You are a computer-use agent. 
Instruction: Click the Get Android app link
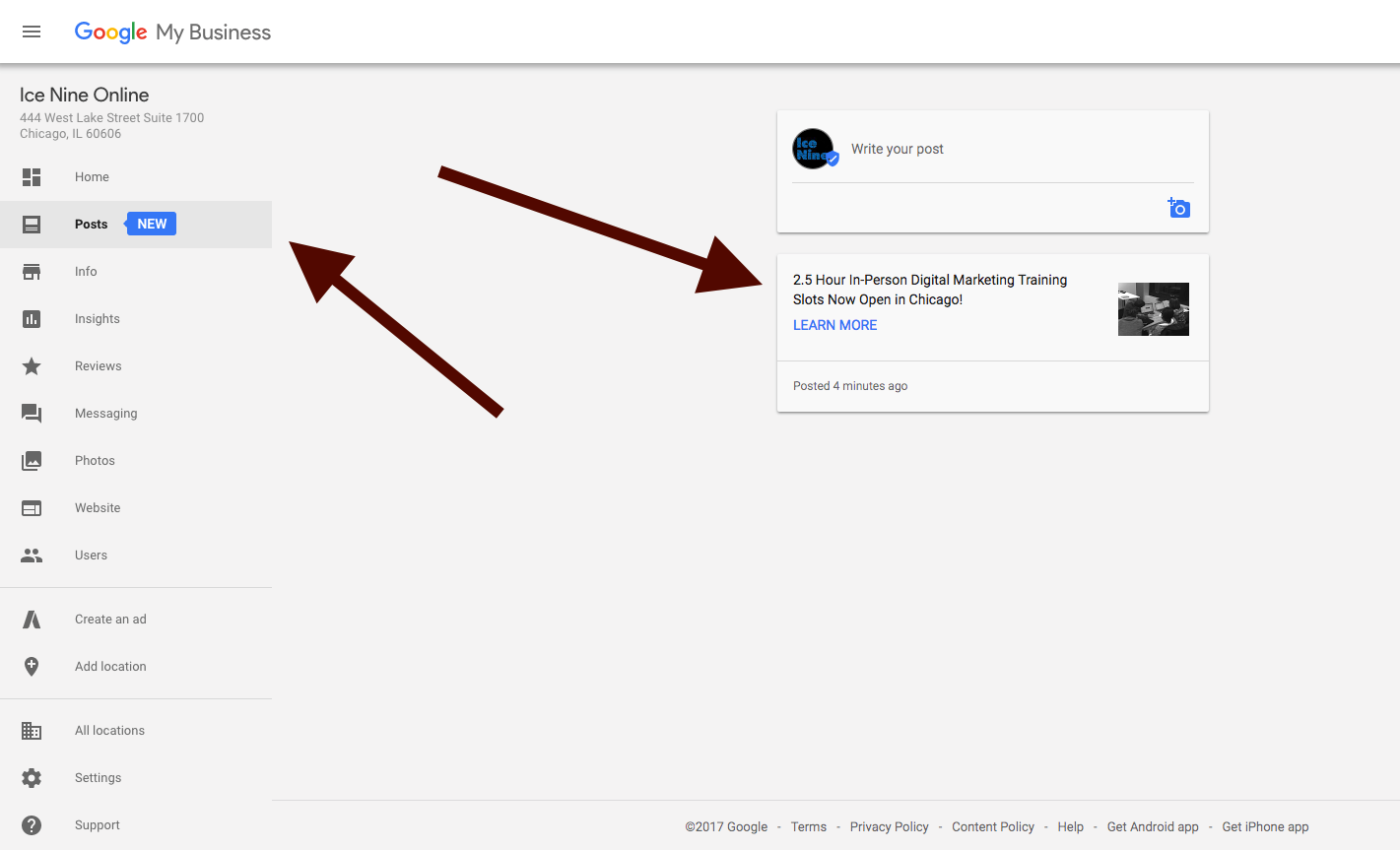pyautogui.click(x=1153, y=827)
